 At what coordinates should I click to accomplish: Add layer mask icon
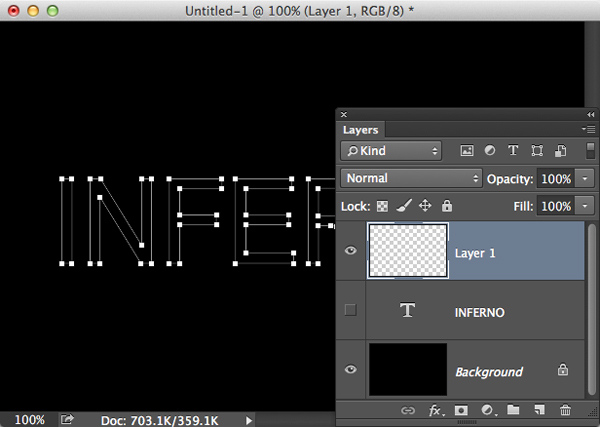[461, 411]
